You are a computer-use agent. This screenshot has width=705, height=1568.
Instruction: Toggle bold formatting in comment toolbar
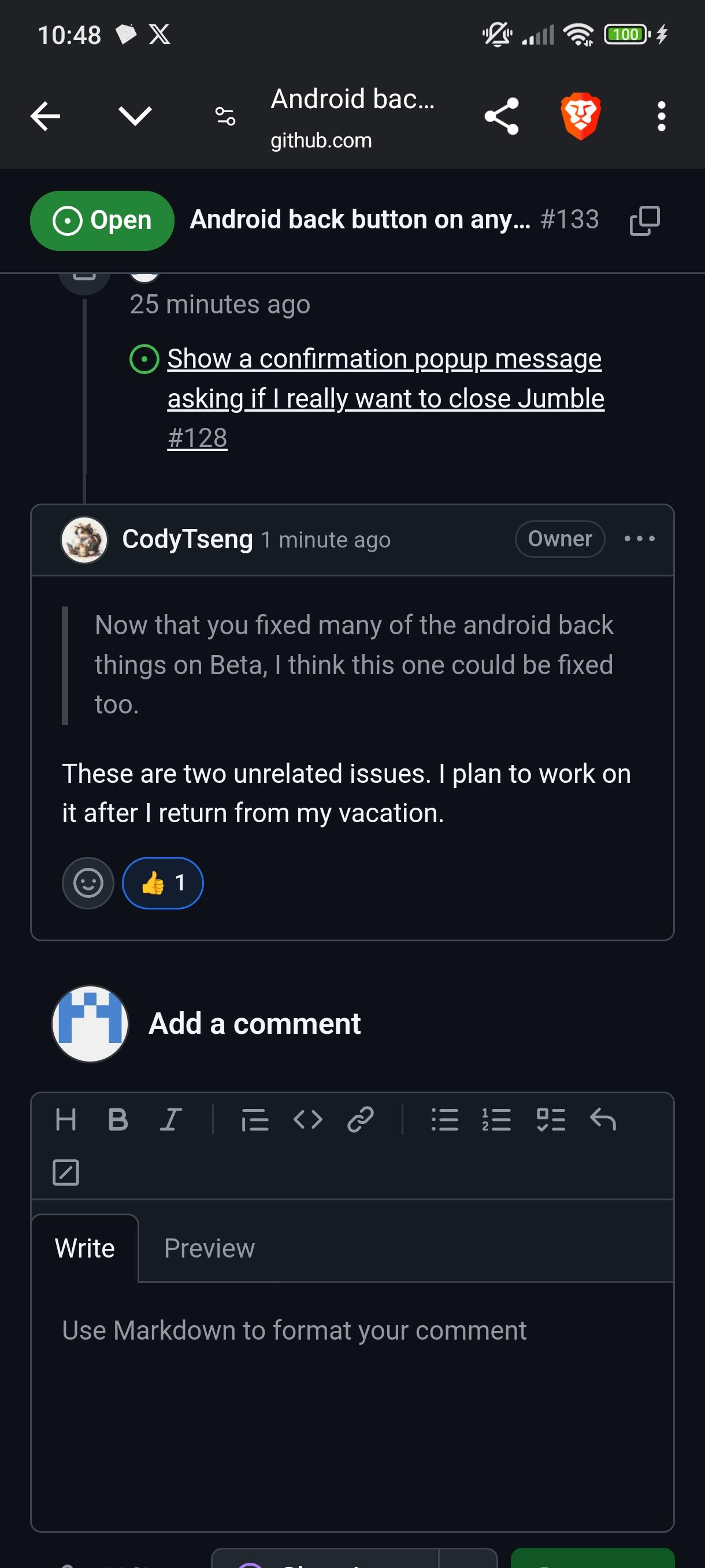tap(118, 1119)
